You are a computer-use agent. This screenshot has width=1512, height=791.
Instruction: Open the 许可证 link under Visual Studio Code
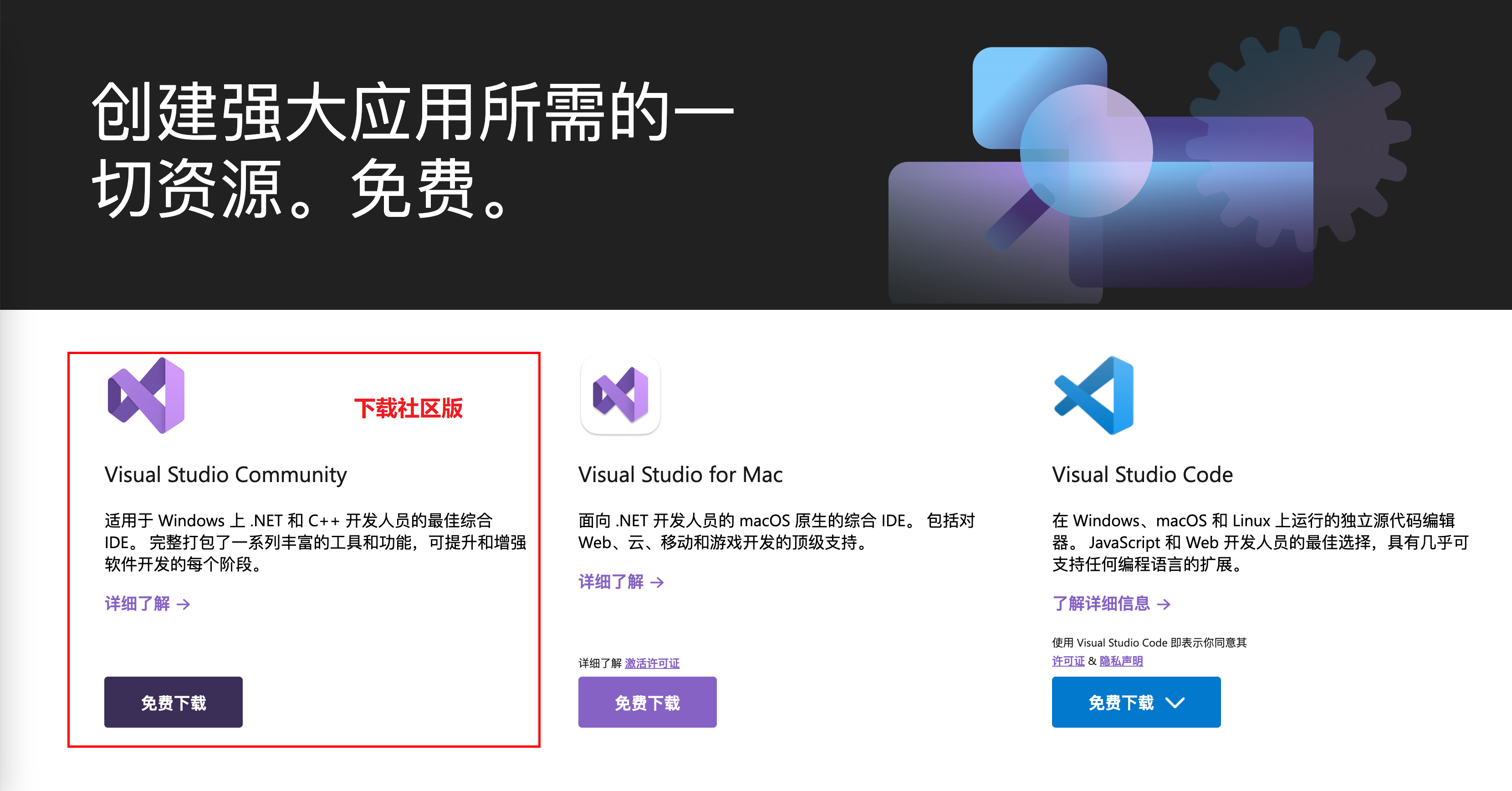tap(1068, 660)
